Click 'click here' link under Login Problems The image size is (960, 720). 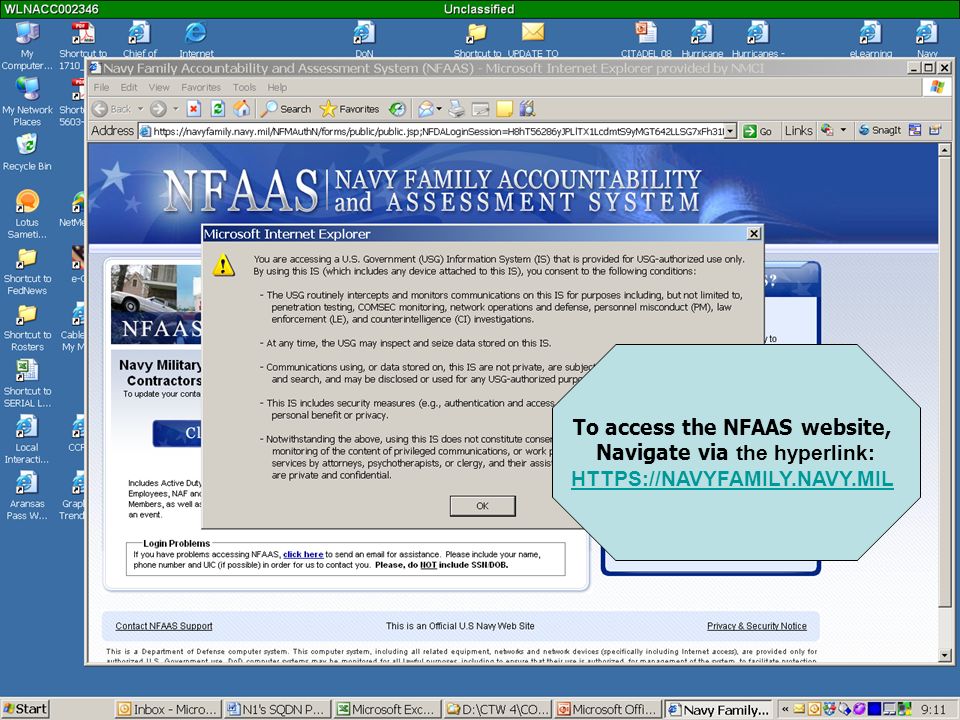pyautogui.click(x=303, y=554)
